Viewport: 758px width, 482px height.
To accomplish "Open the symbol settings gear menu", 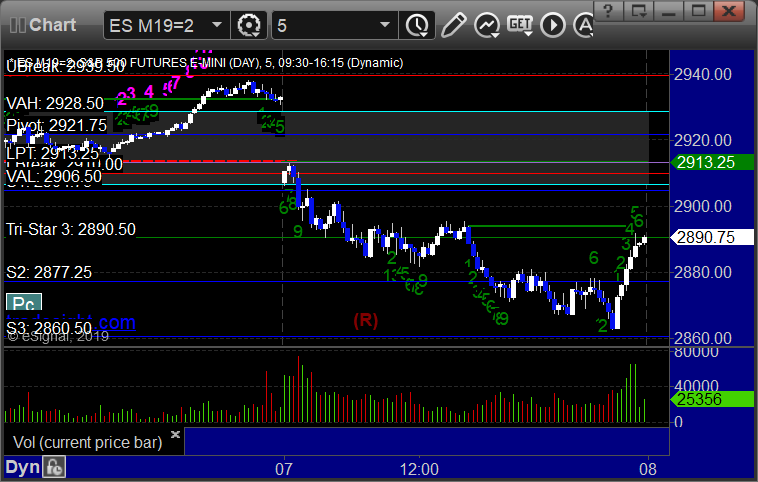I will tap(249, 25).
